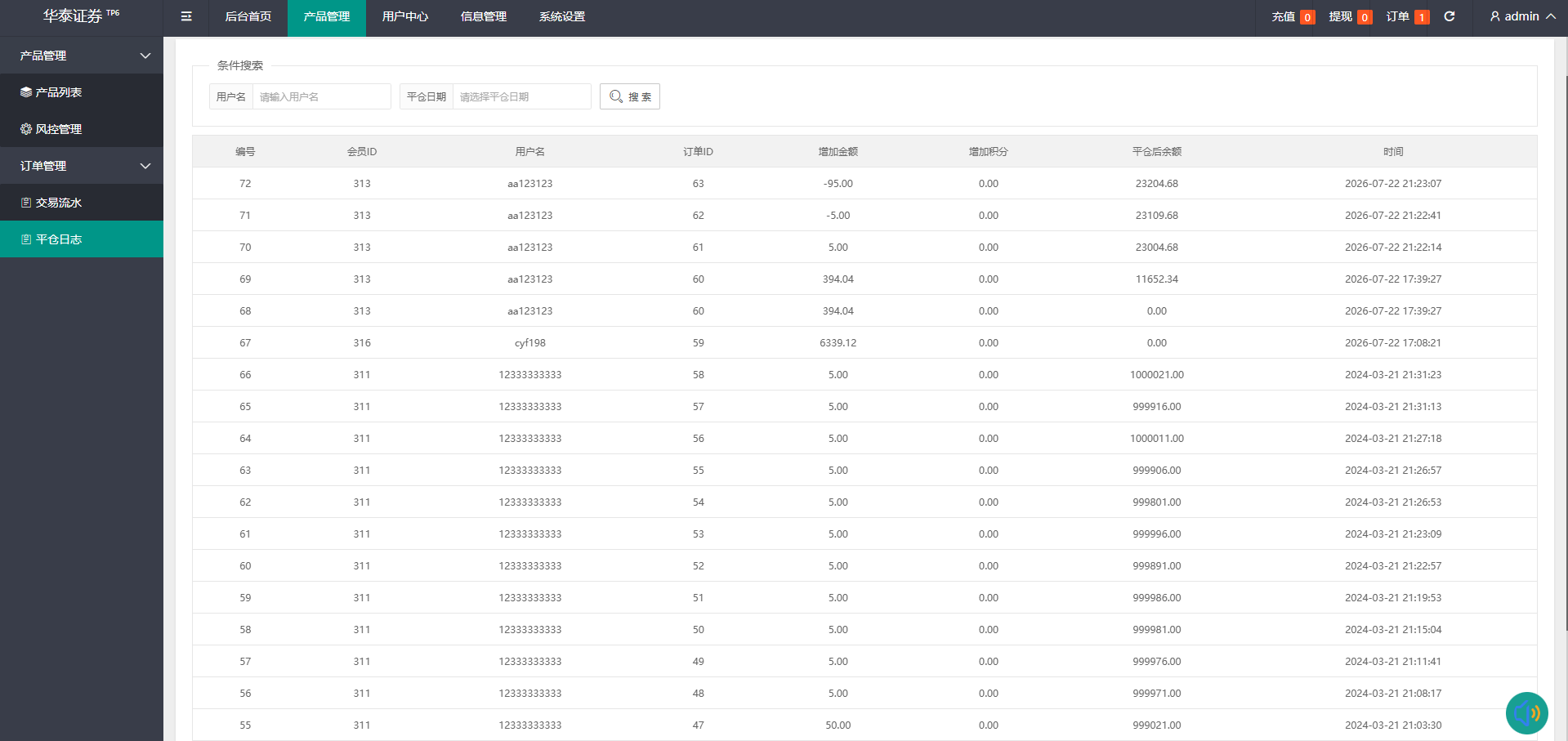The height and width of the screenshot is (741, 1568).
Task: Click the 增加积分 column header
Action: coord(989,151)
